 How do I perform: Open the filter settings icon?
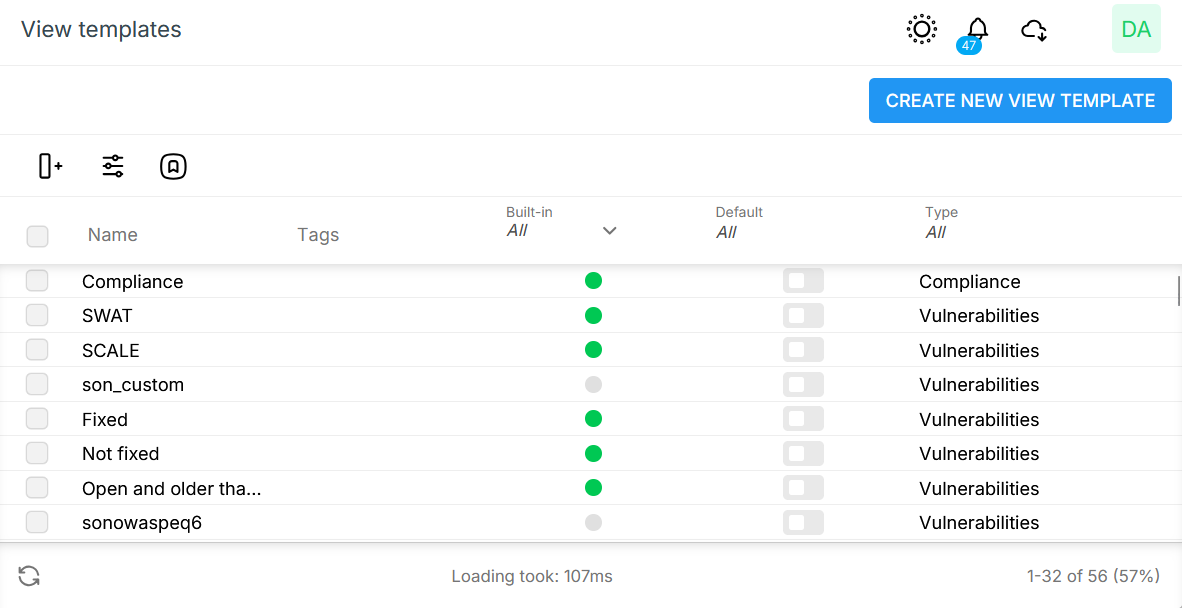coord(112,166)
